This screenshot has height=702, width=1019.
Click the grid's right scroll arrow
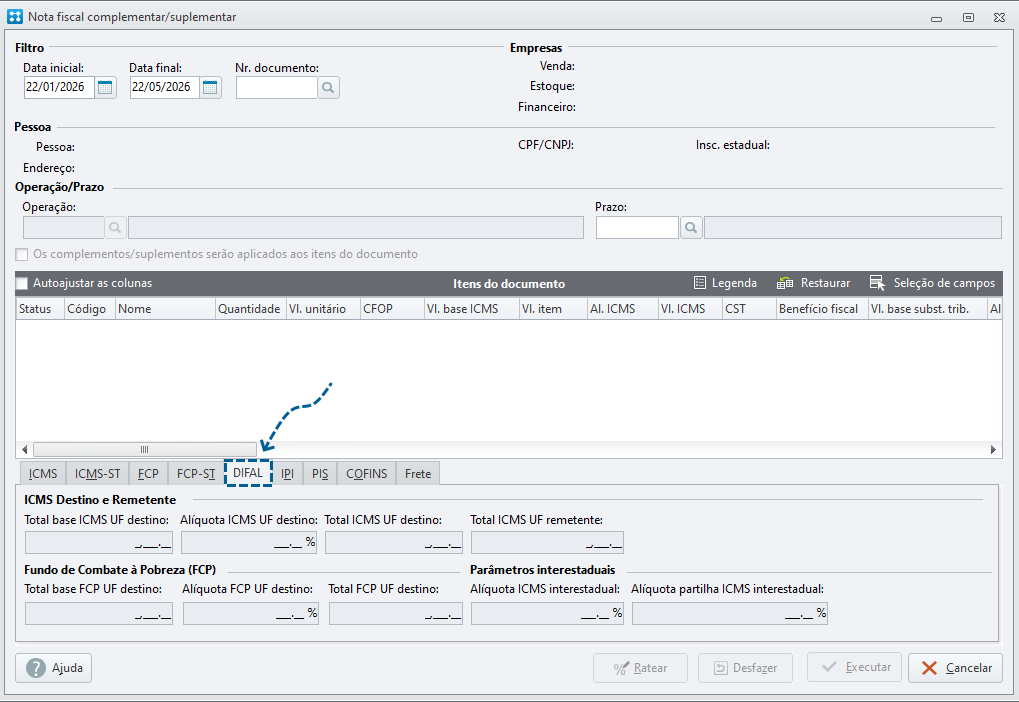tap(993, 449)
